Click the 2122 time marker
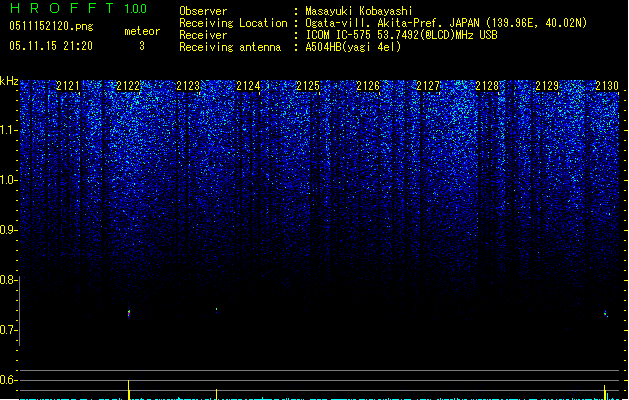 (128, 86)
